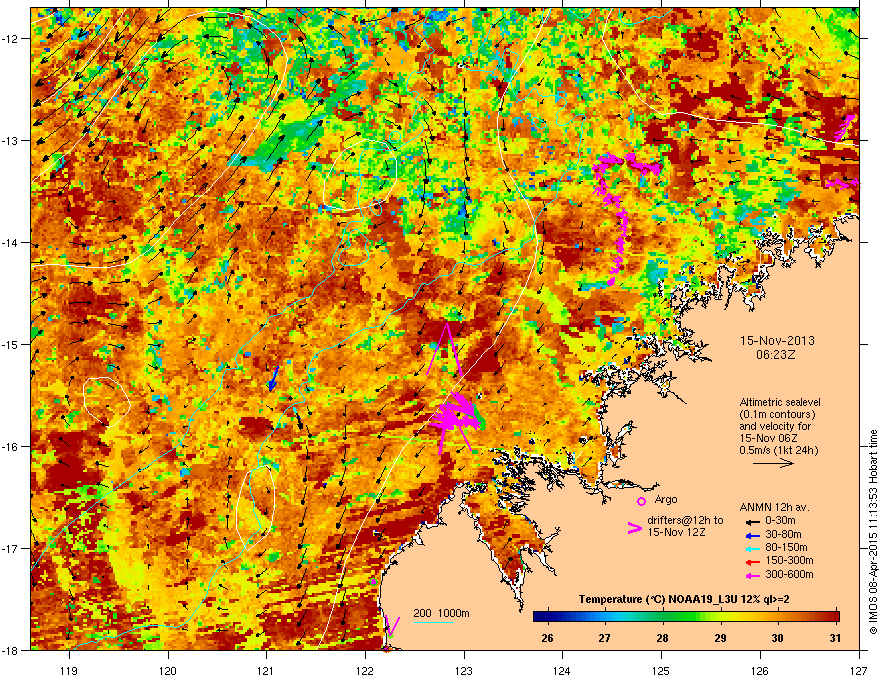
Task: Click the magenta drifters chevron legend symbol
Action: point(634,528)
